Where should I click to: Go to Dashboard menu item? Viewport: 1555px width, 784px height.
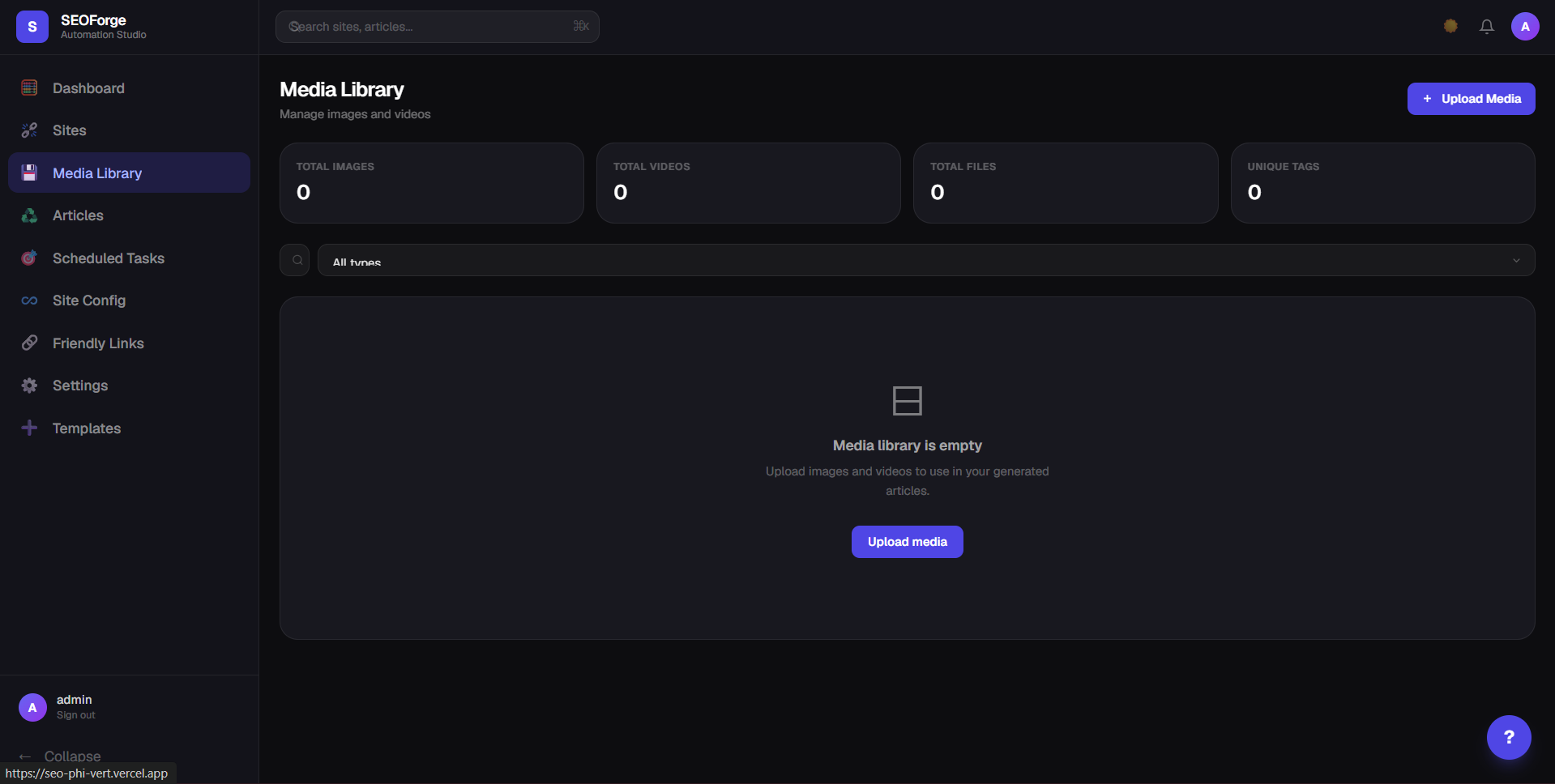[129, 88]
